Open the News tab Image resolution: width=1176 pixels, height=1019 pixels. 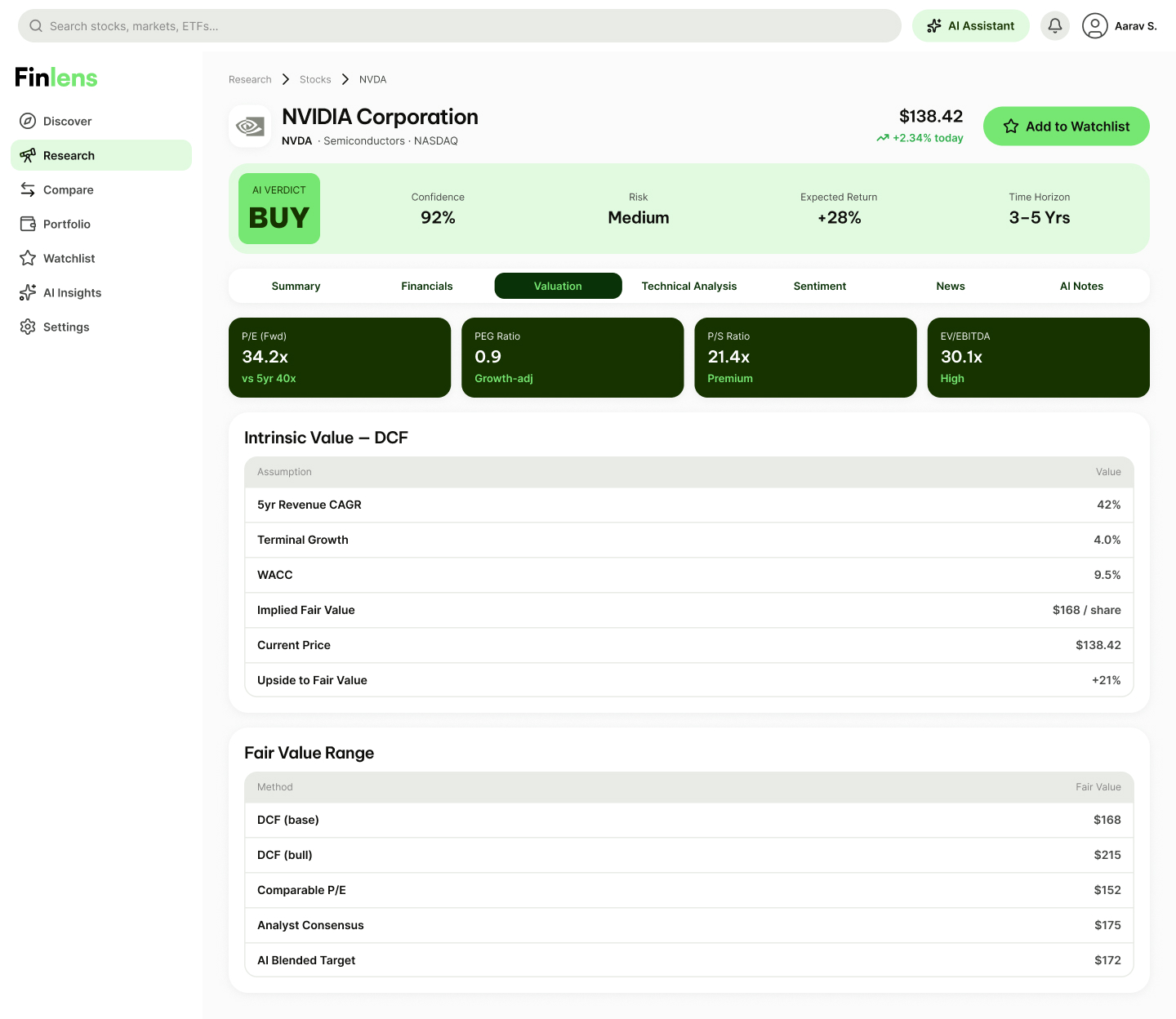click(x=951, y=286)
